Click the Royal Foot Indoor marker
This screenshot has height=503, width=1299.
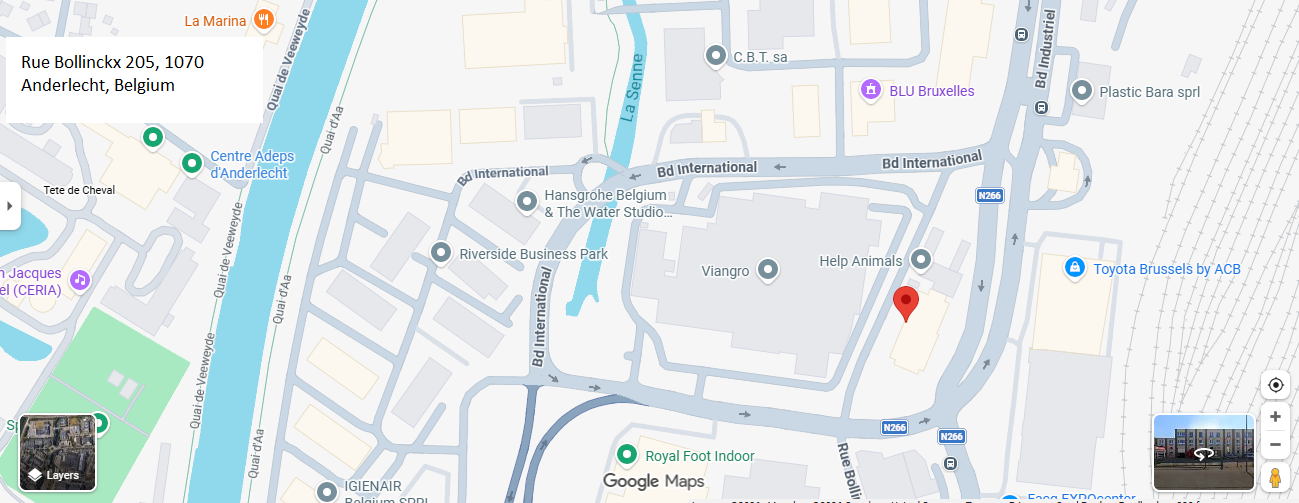click(627, 456)
